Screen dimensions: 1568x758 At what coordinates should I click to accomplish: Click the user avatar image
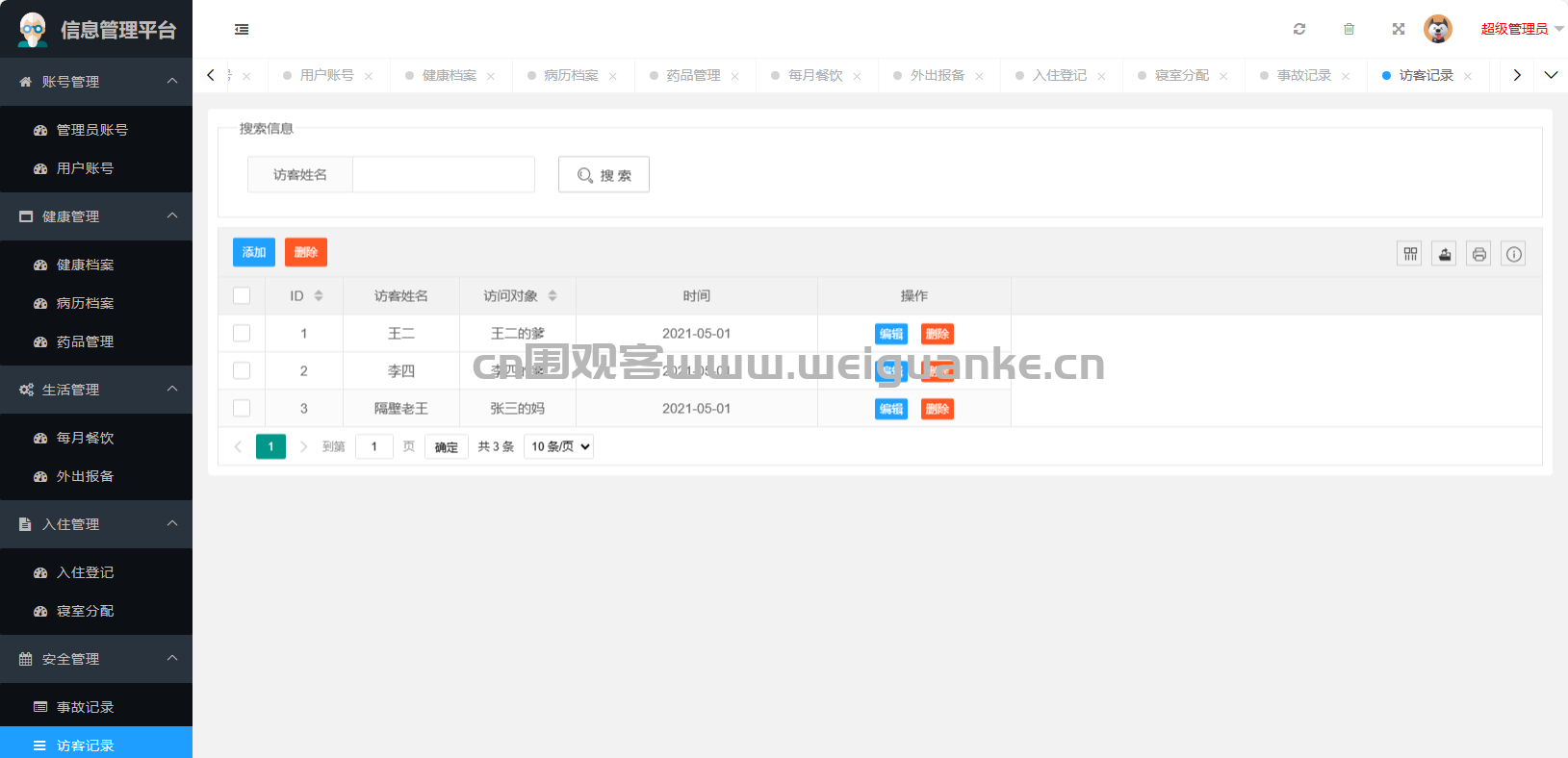click(x=1438, y=29)
